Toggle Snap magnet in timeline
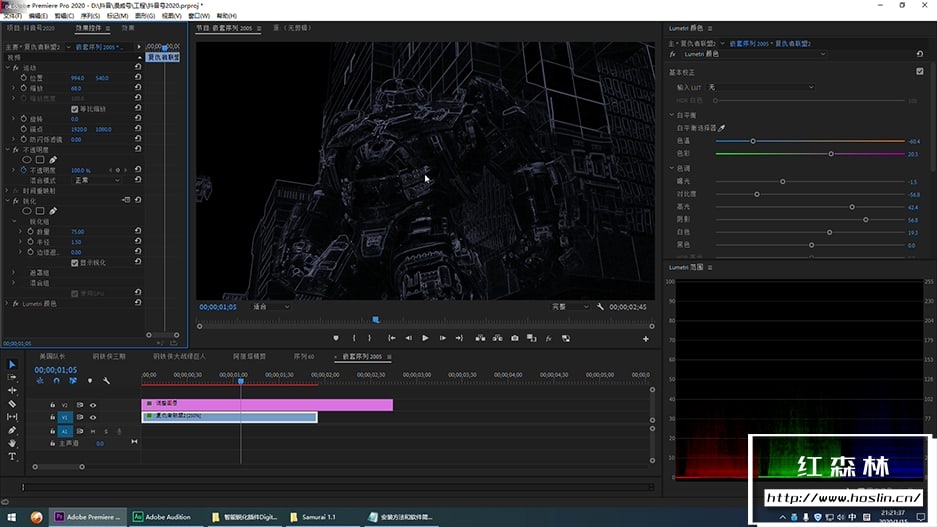Image resolution: width=937 pixels, height=527 pixels. pos(56,381)
